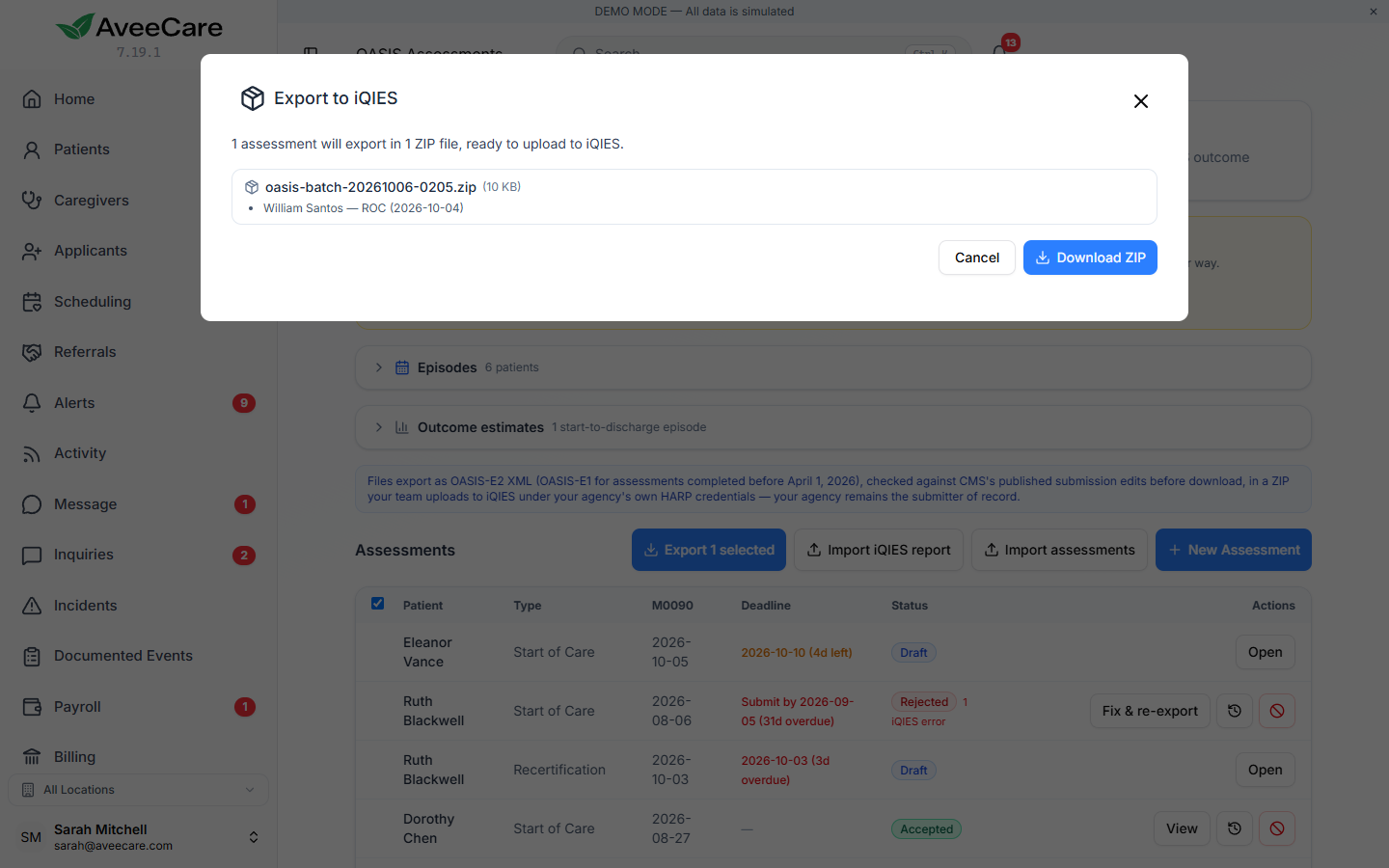Click the Incidents warning triangle icon
This screenshot has width=1389, height=868.
click(32, 606)
